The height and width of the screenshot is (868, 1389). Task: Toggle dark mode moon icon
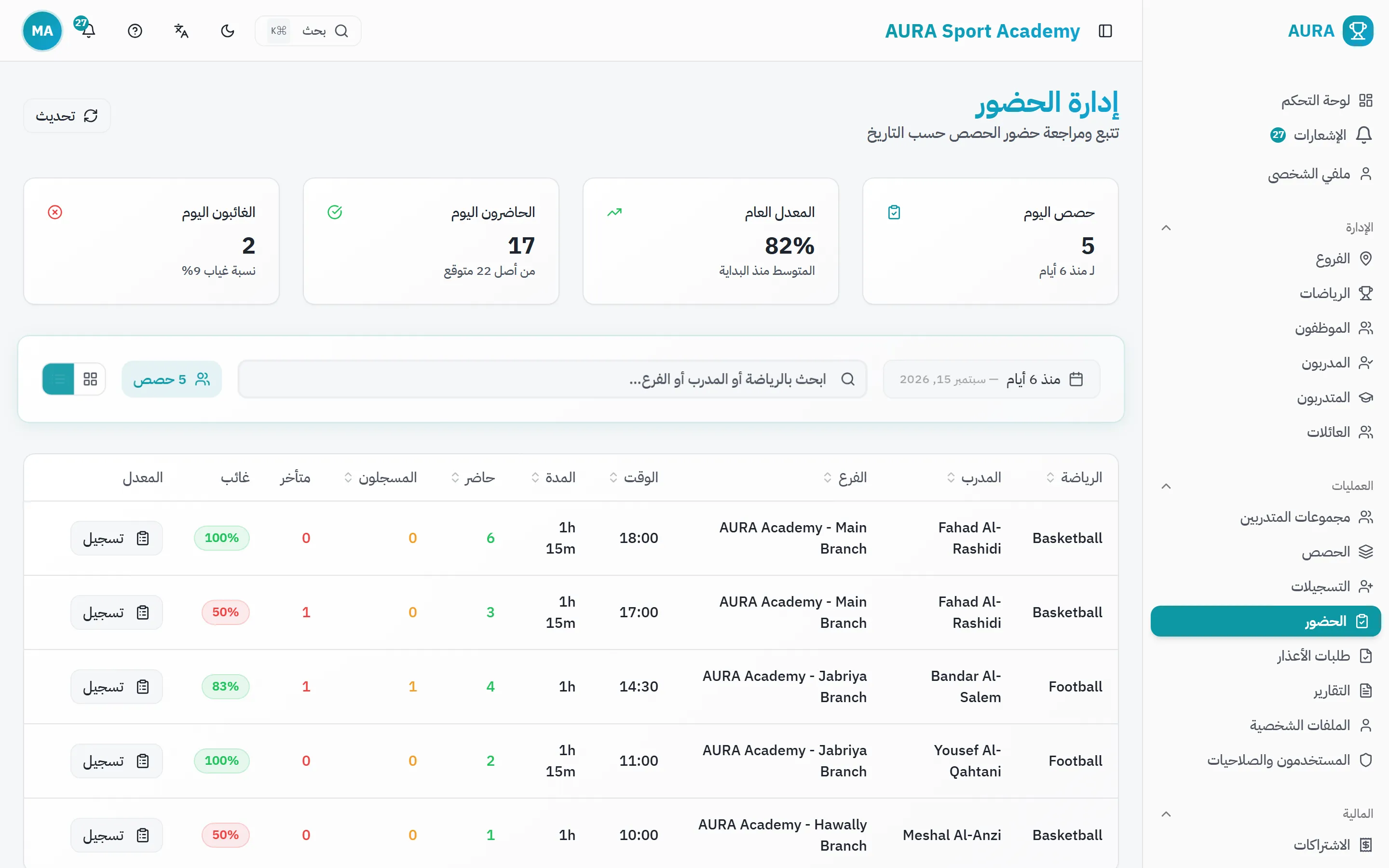tap(228, 30)
